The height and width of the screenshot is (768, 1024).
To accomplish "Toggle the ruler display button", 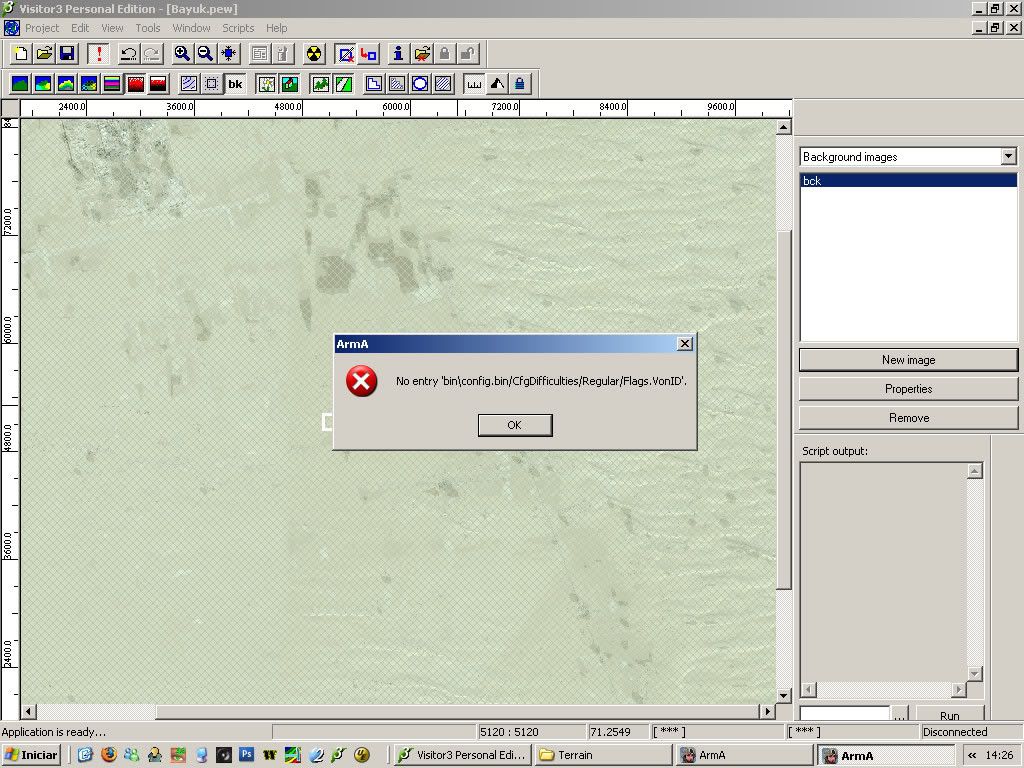I will (x=474, y=84).
